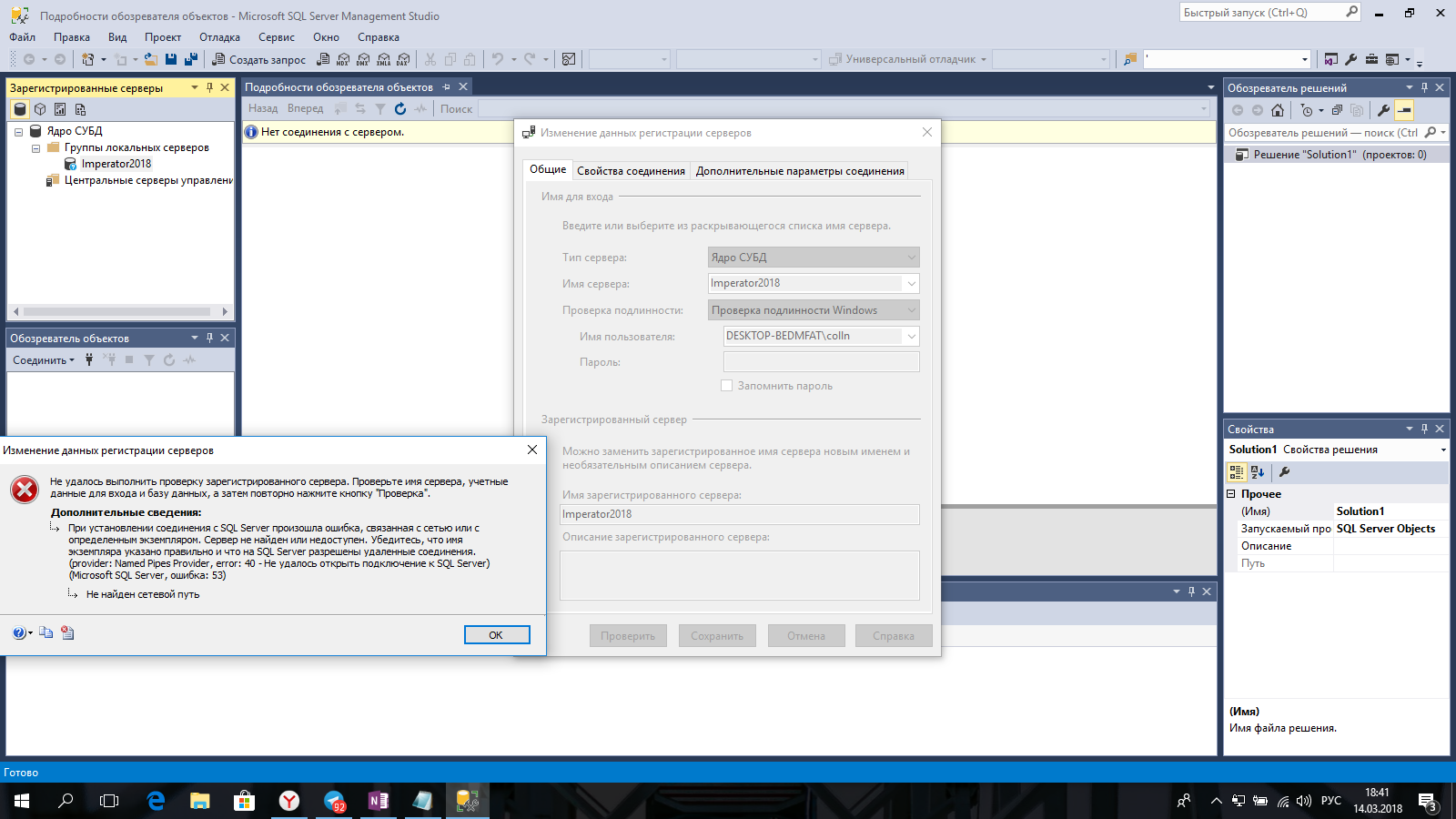Image resolution: width=1456 pixels, height=819 pixels.
Task: Open the Справка menu
Action: (x=379, y=37)
